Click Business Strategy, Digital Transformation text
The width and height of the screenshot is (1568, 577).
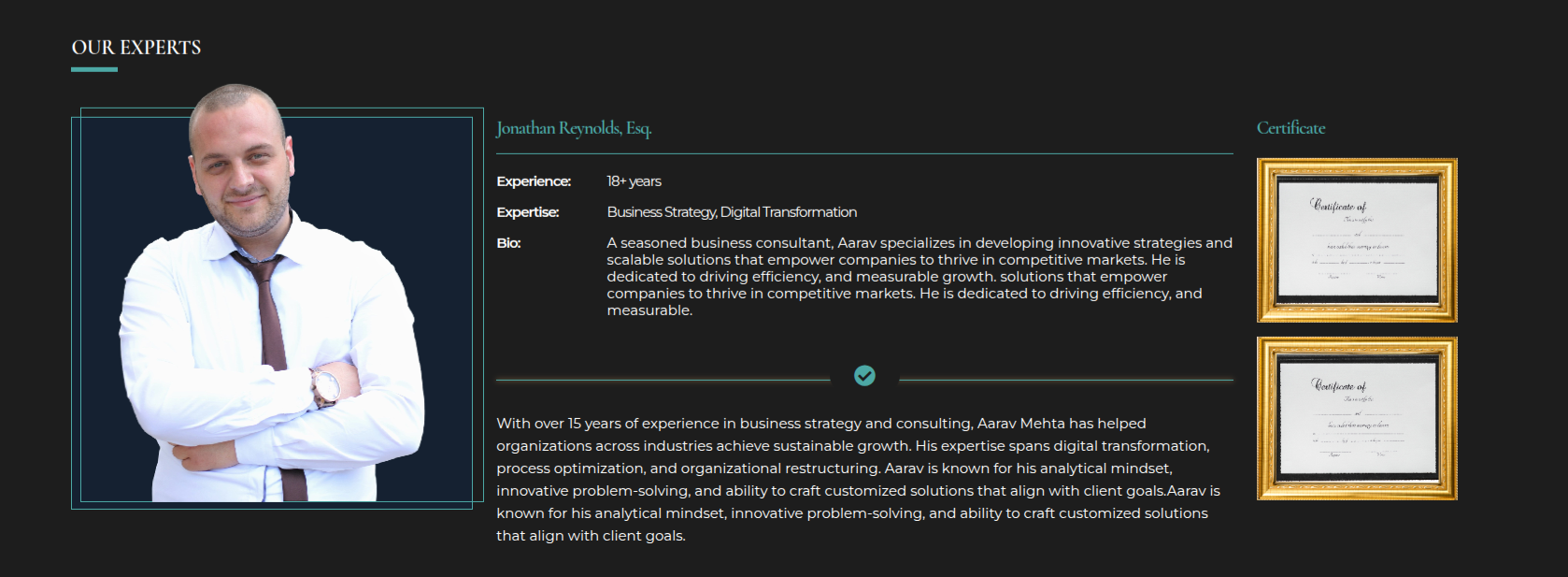click(x=732, y=212)
